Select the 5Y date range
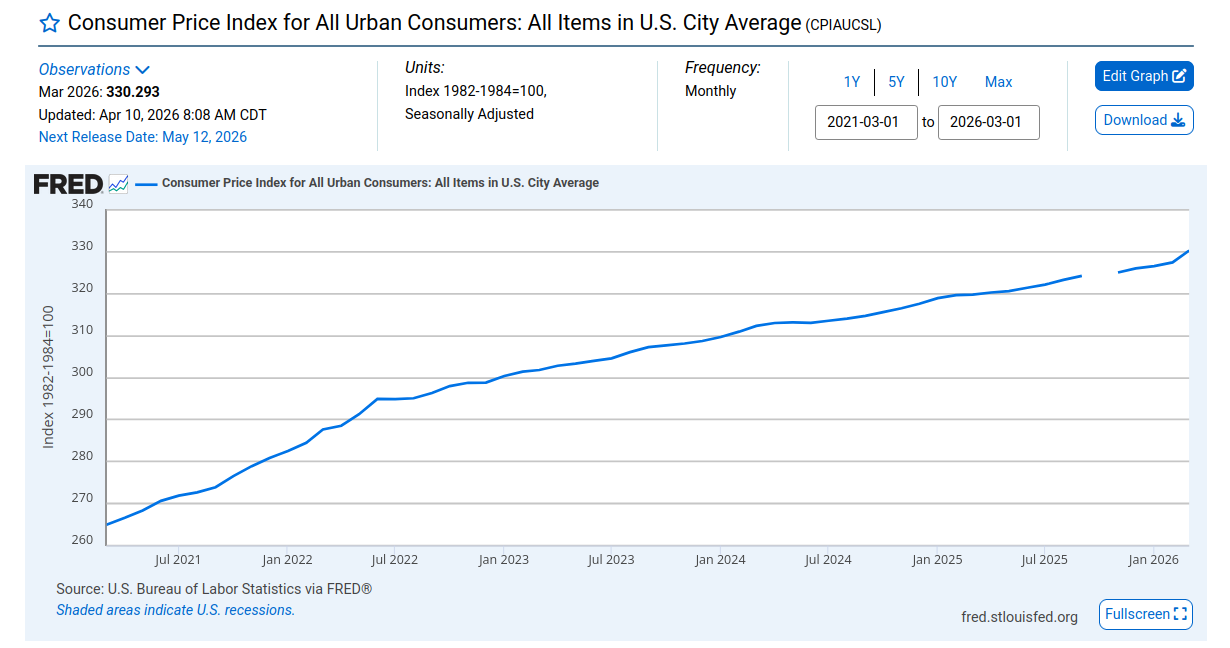Screen dimensions: 1230x648 pyautogui.click(x=896, y=82)
